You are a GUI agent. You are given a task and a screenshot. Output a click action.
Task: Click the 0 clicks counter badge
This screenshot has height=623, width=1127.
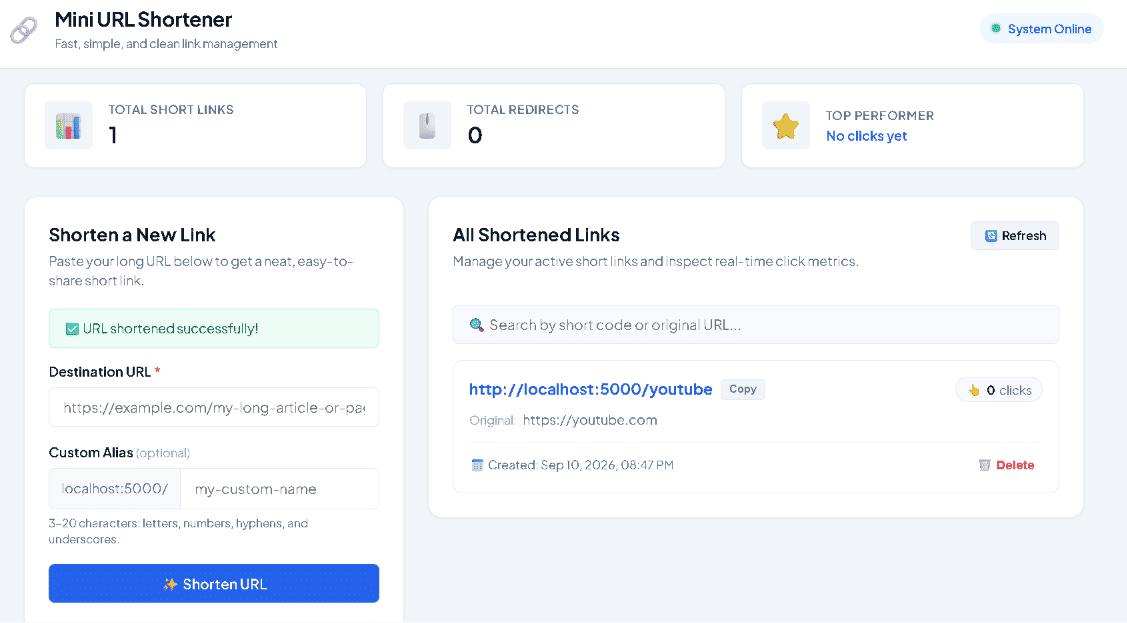[x=998, y=390]
